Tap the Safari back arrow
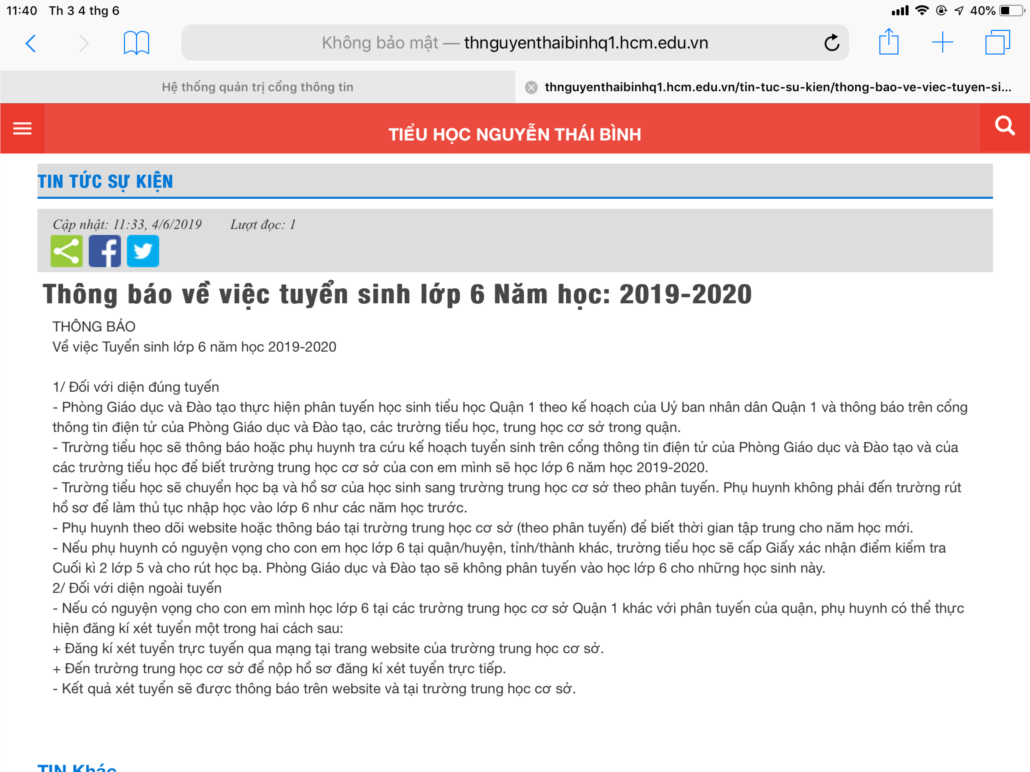The image size is (1030, 772). [30, 43]
